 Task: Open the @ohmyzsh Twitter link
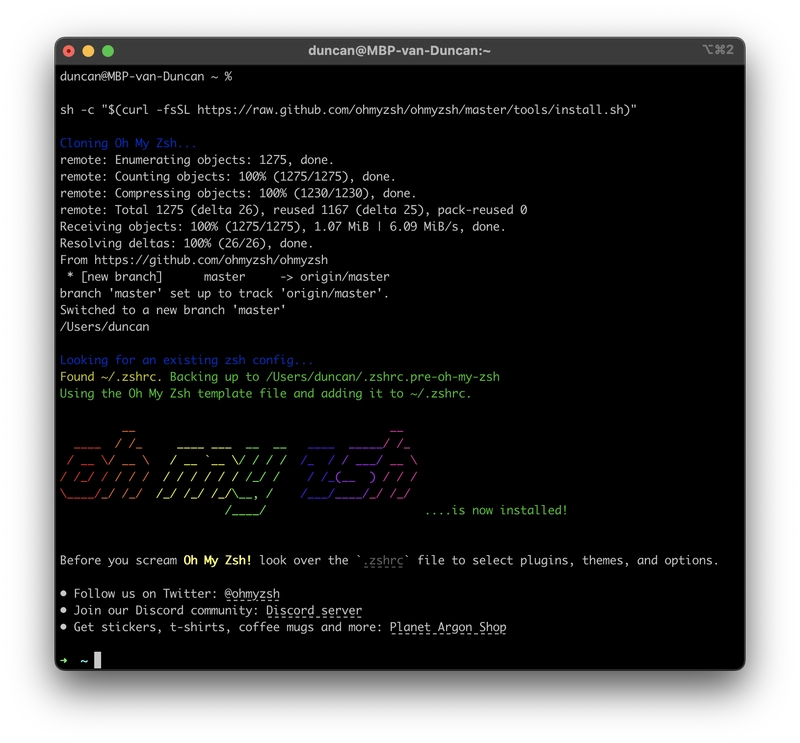coord(252,594)
